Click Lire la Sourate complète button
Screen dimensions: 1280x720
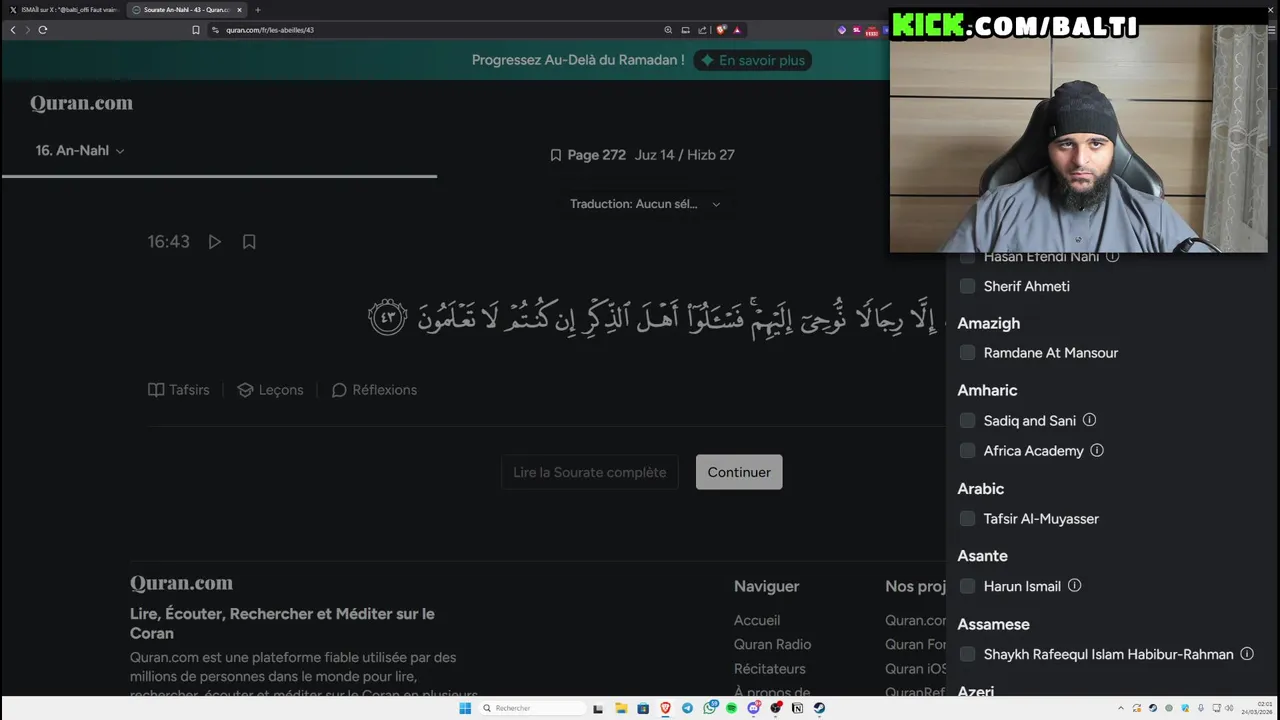pos(589,472)
